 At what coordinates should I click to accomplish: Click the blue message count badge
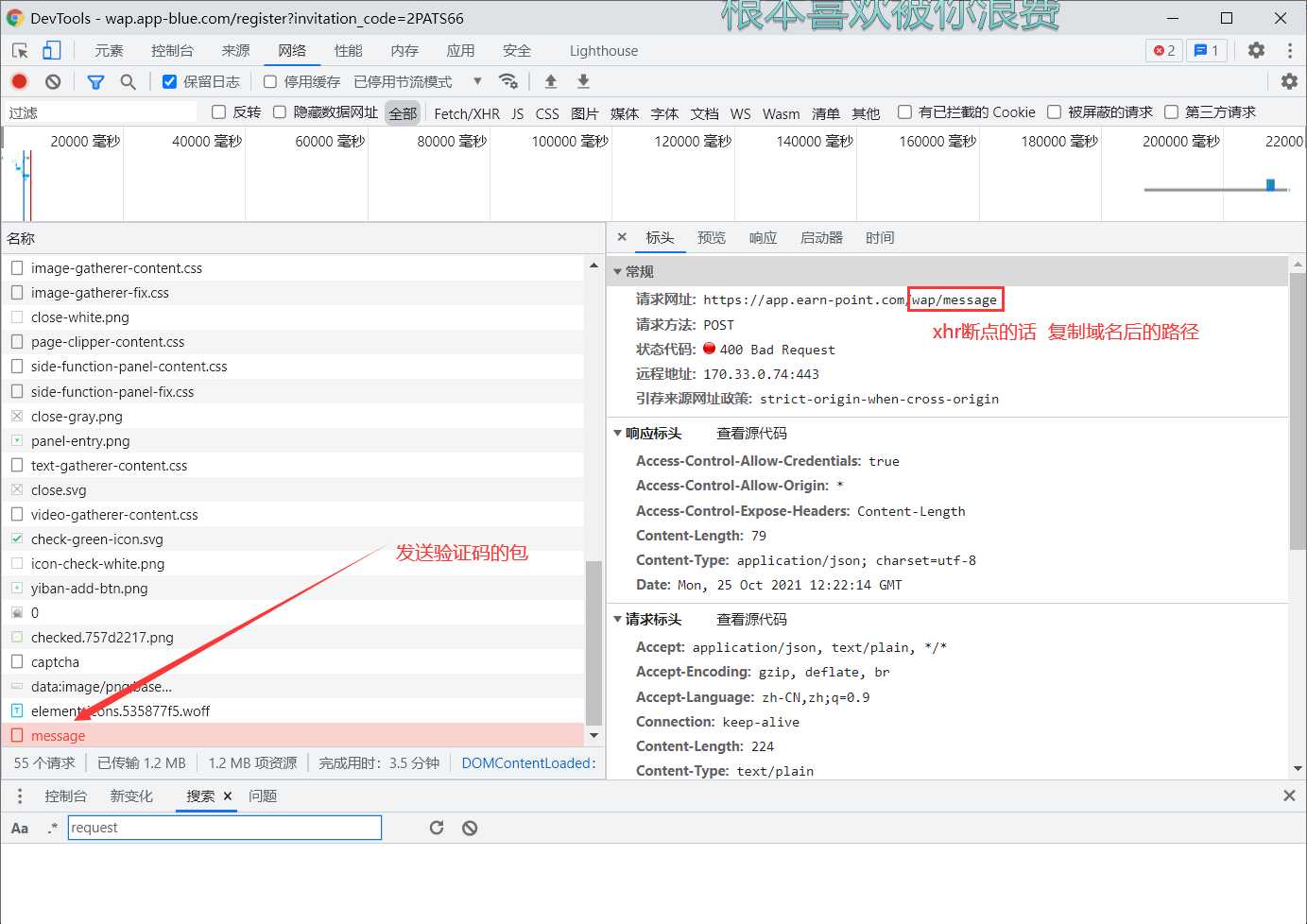tap(1207, 51)
